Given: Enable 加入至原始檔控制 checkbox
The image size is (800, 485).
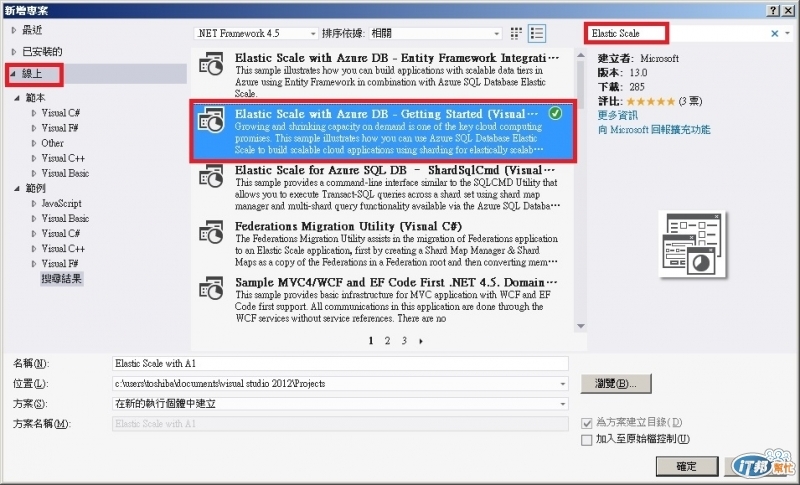Looking at the screenshot, I should [587, 440].
